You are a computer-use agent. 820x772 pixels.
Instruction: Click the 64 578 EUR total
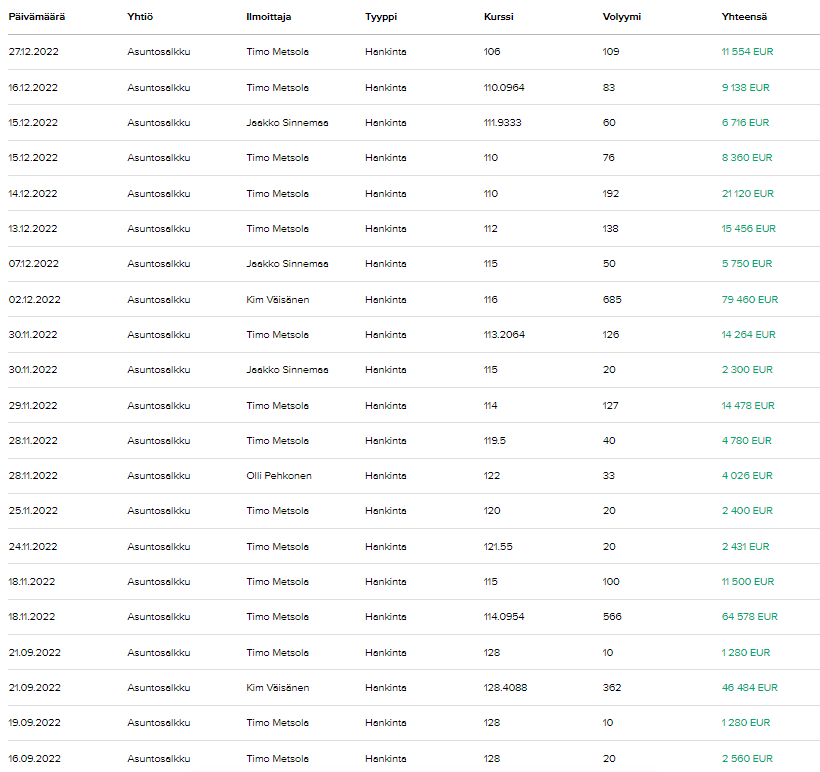click(749, 617)
